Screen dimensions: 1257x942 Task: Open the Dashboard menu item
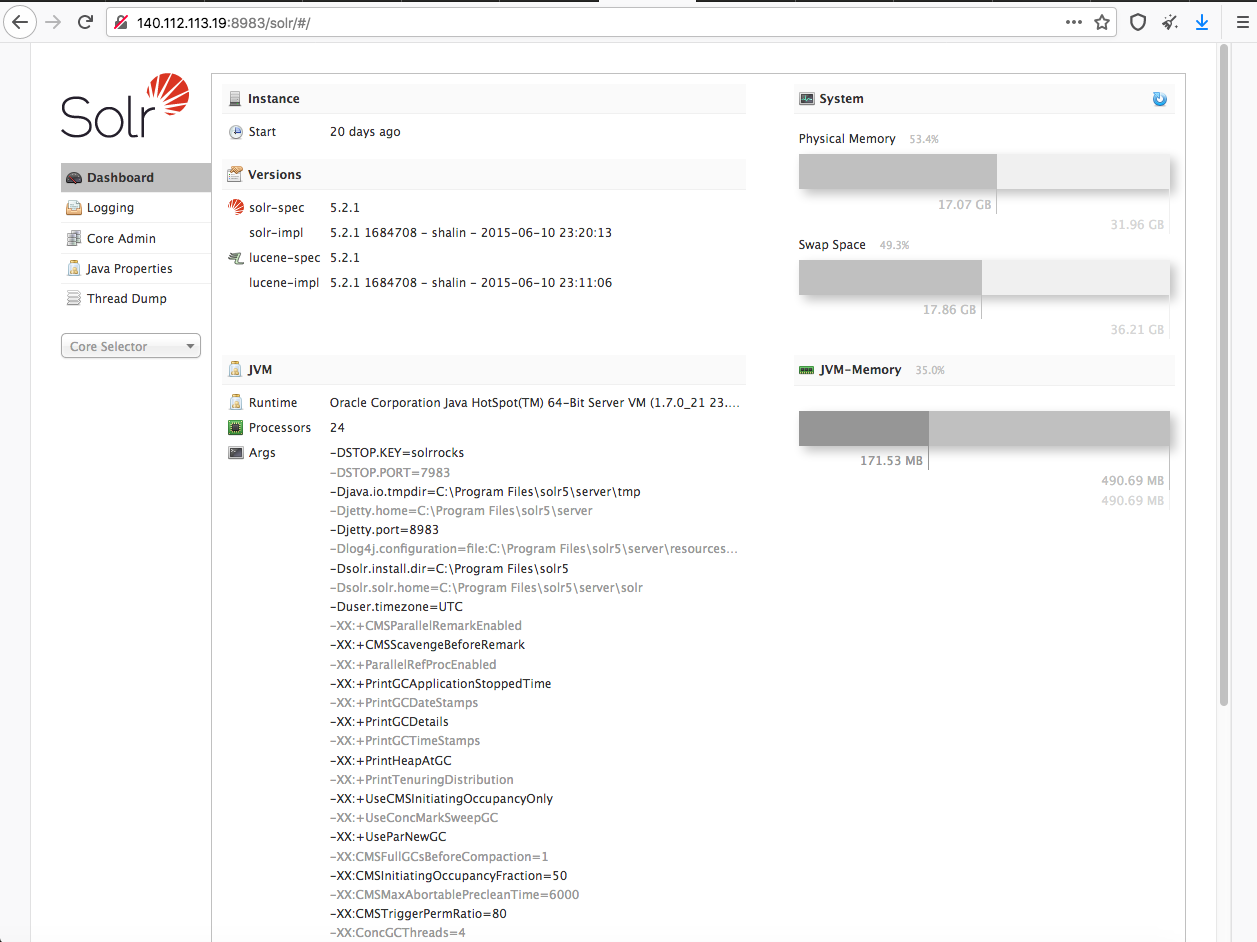coord(136,178)
